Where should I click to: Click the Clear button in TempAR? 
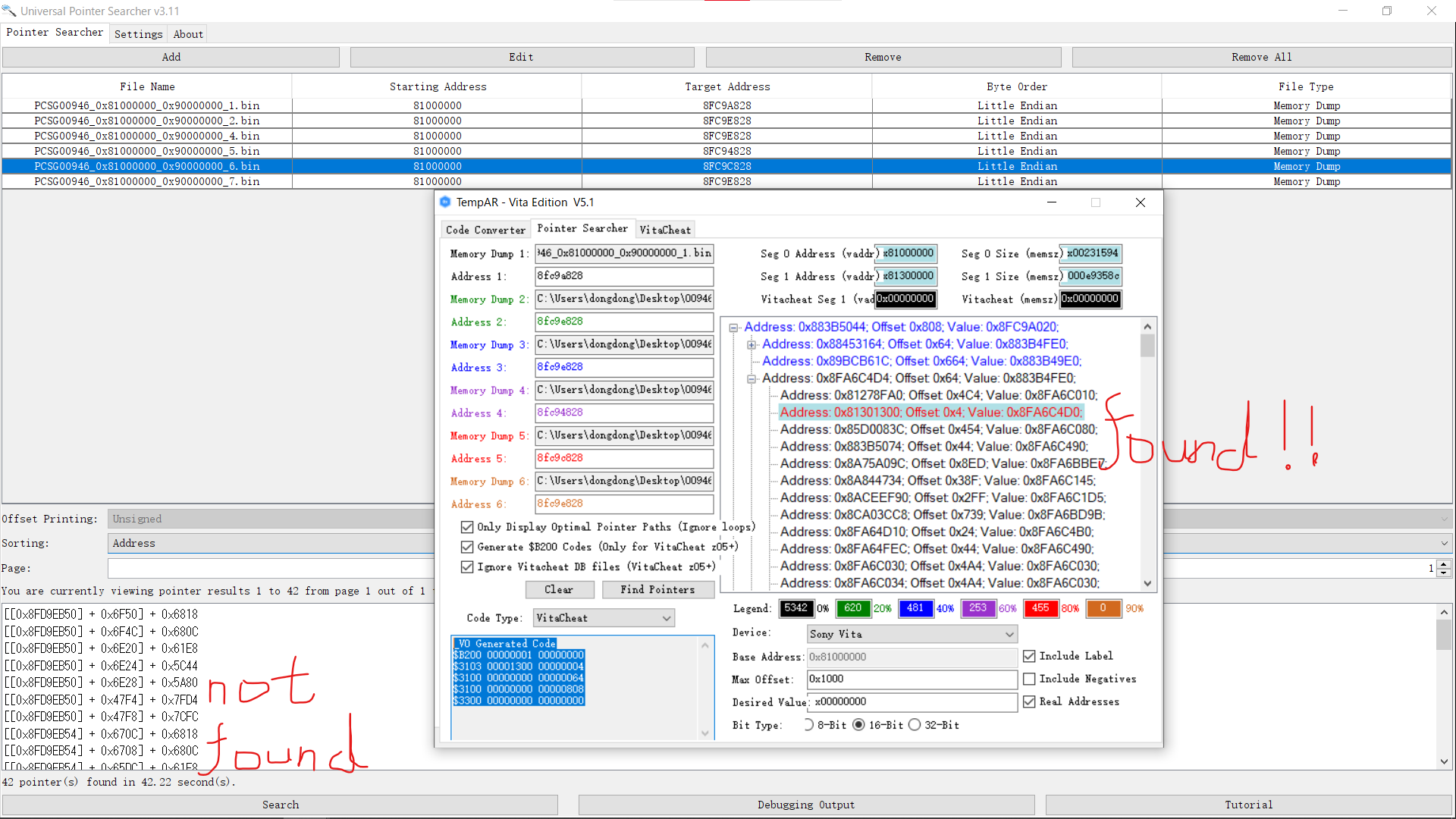(559, 589)
